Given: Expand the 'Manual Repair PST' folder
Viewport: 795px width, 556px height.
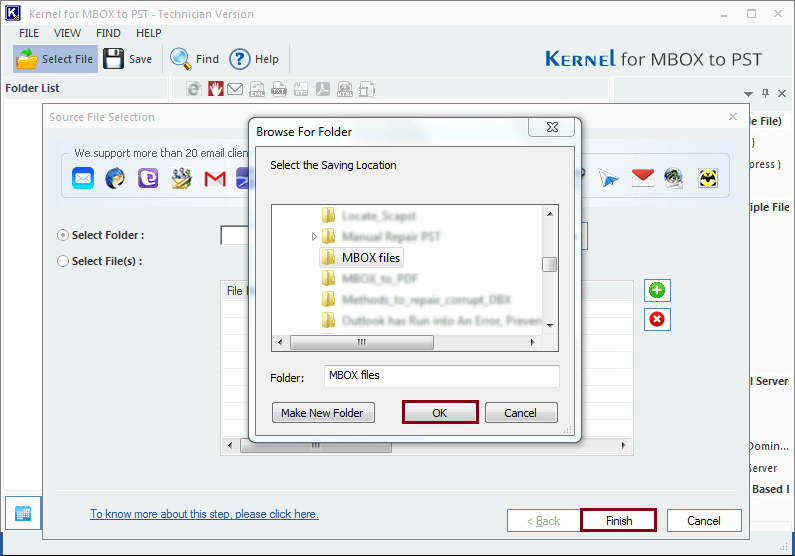Looking at the screenshot, I should (x=314, y=237).
